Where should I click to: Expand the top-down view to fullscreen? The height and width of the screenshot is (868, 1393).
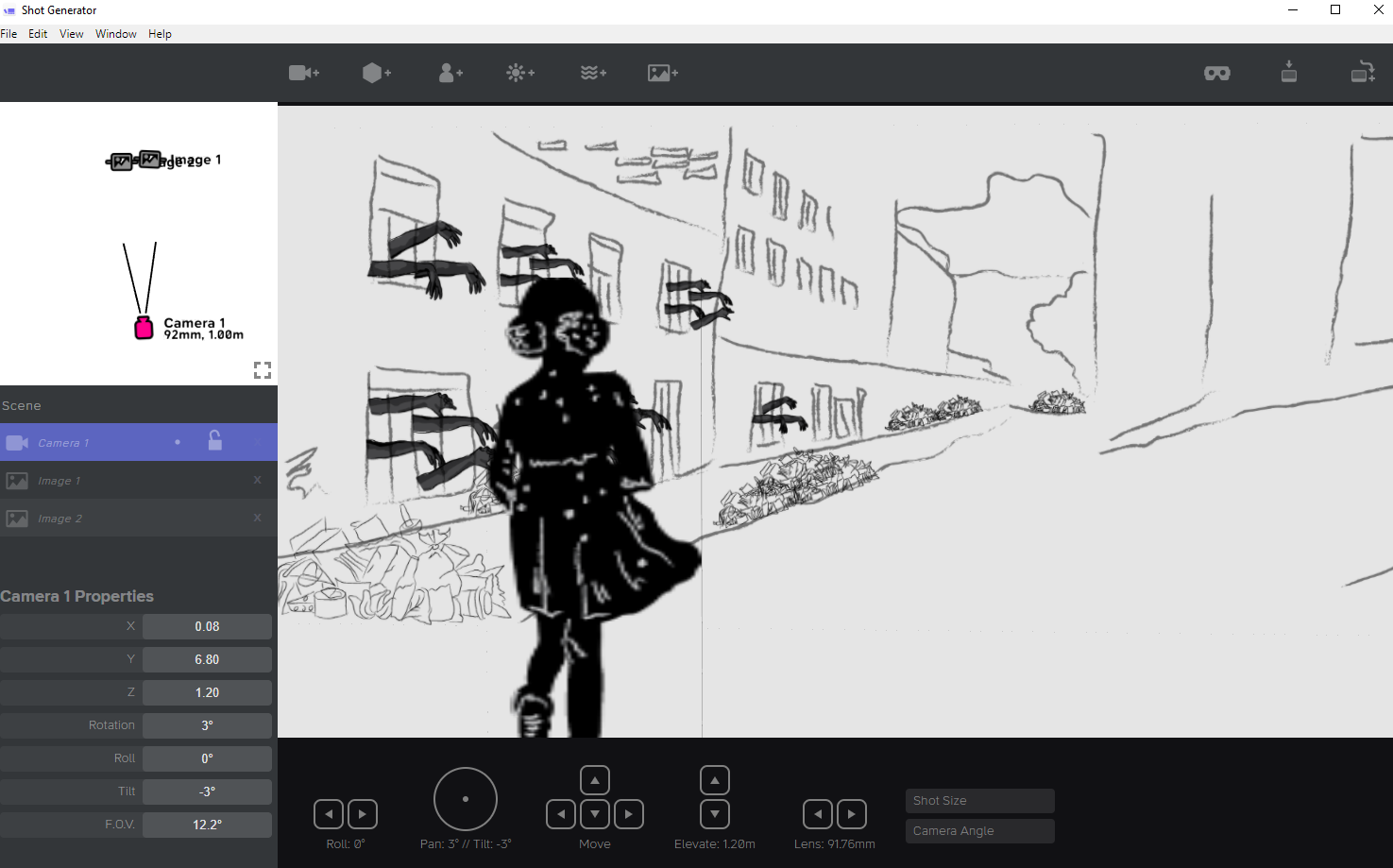point(263,369)
